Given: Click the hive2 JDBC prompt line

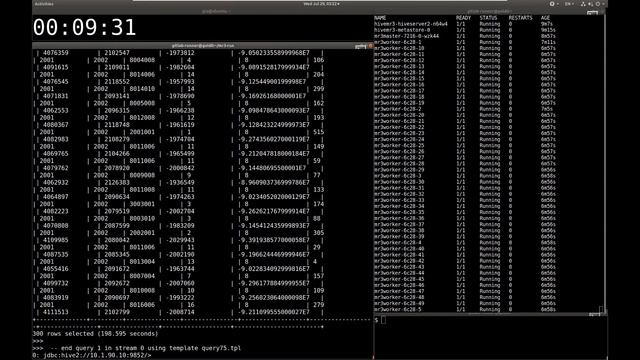Looking at the screenshot, I should (x=92, y=356).
